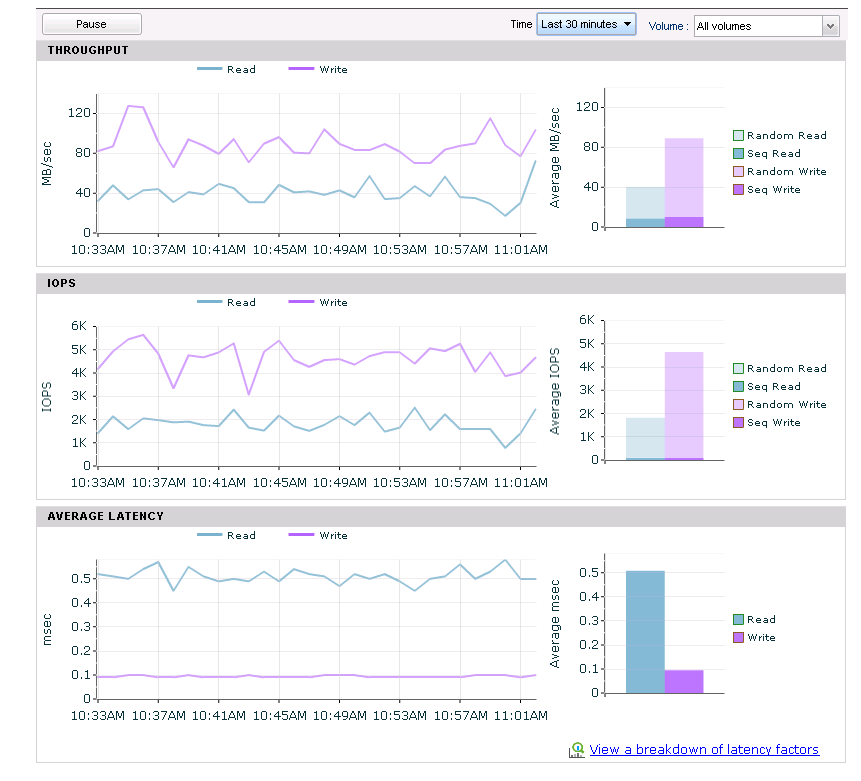Toggle IOPS Seq Write legend box
Screen dimensions: 861x781
pyautogui.click(x=739, y=422)
